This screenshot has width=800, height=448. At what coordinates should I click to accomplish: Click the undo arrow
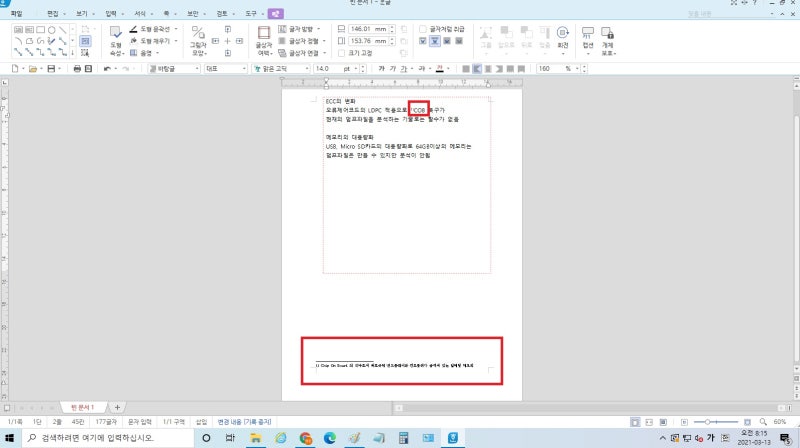(x=107, y=68)
